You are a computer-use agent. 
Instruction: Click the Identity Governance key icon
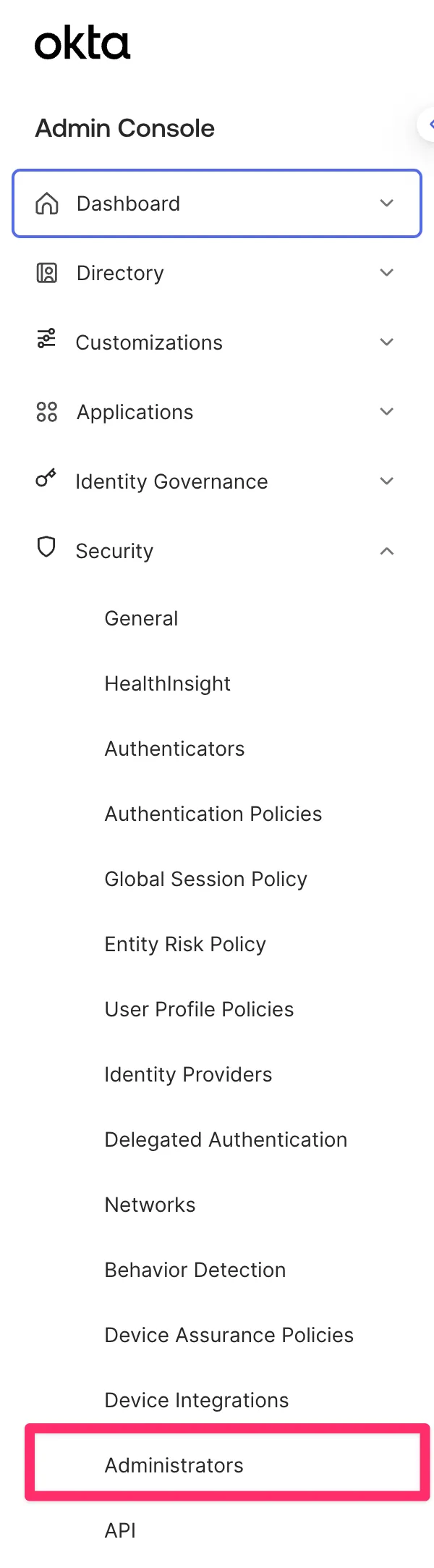tap(46, 478)
